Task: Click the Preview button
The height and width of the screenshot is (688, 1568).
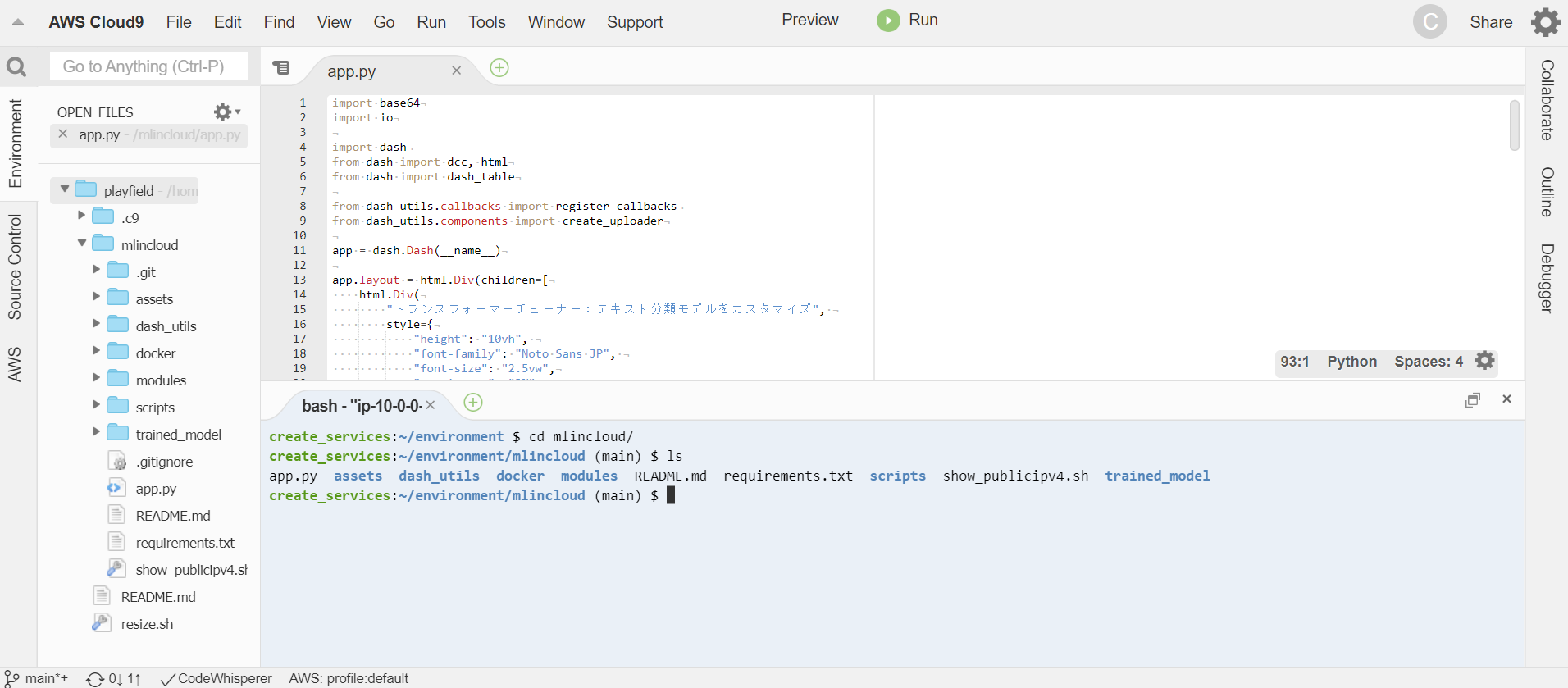Action: coord(810,21)
